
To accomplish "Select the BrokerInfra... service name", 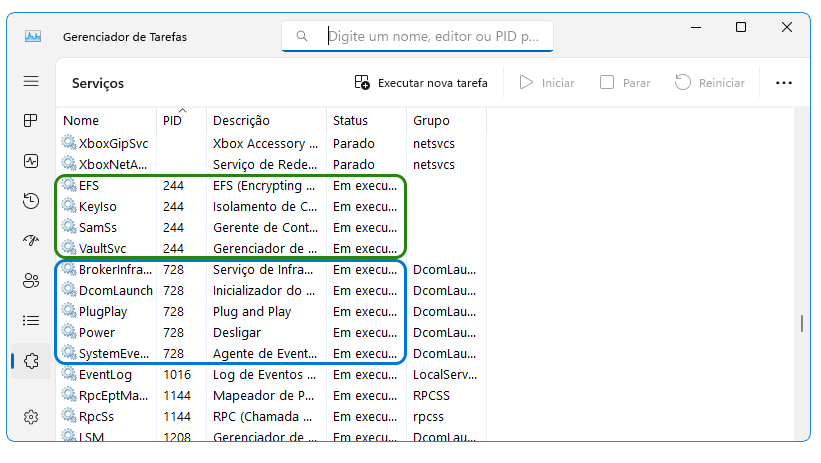I will pyautogui.click(x=115, y=270).
